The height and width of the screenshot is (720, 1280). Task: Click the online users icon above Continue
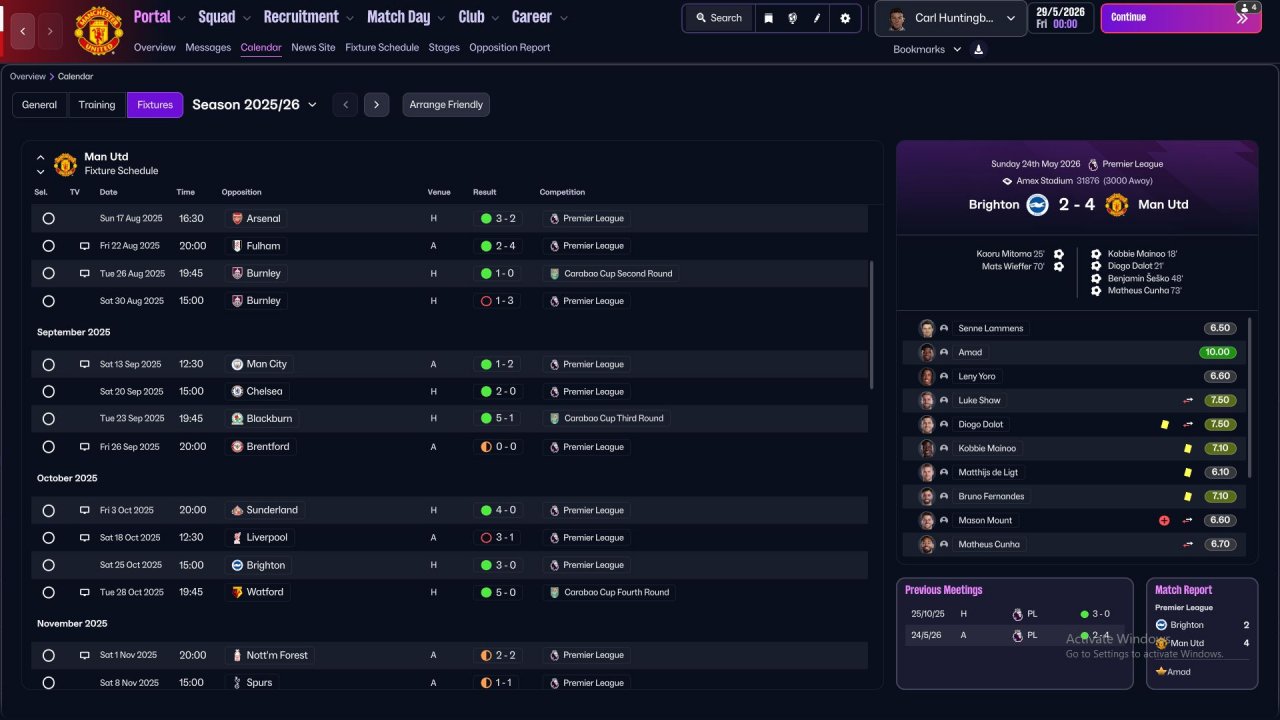coord(1247,8)
